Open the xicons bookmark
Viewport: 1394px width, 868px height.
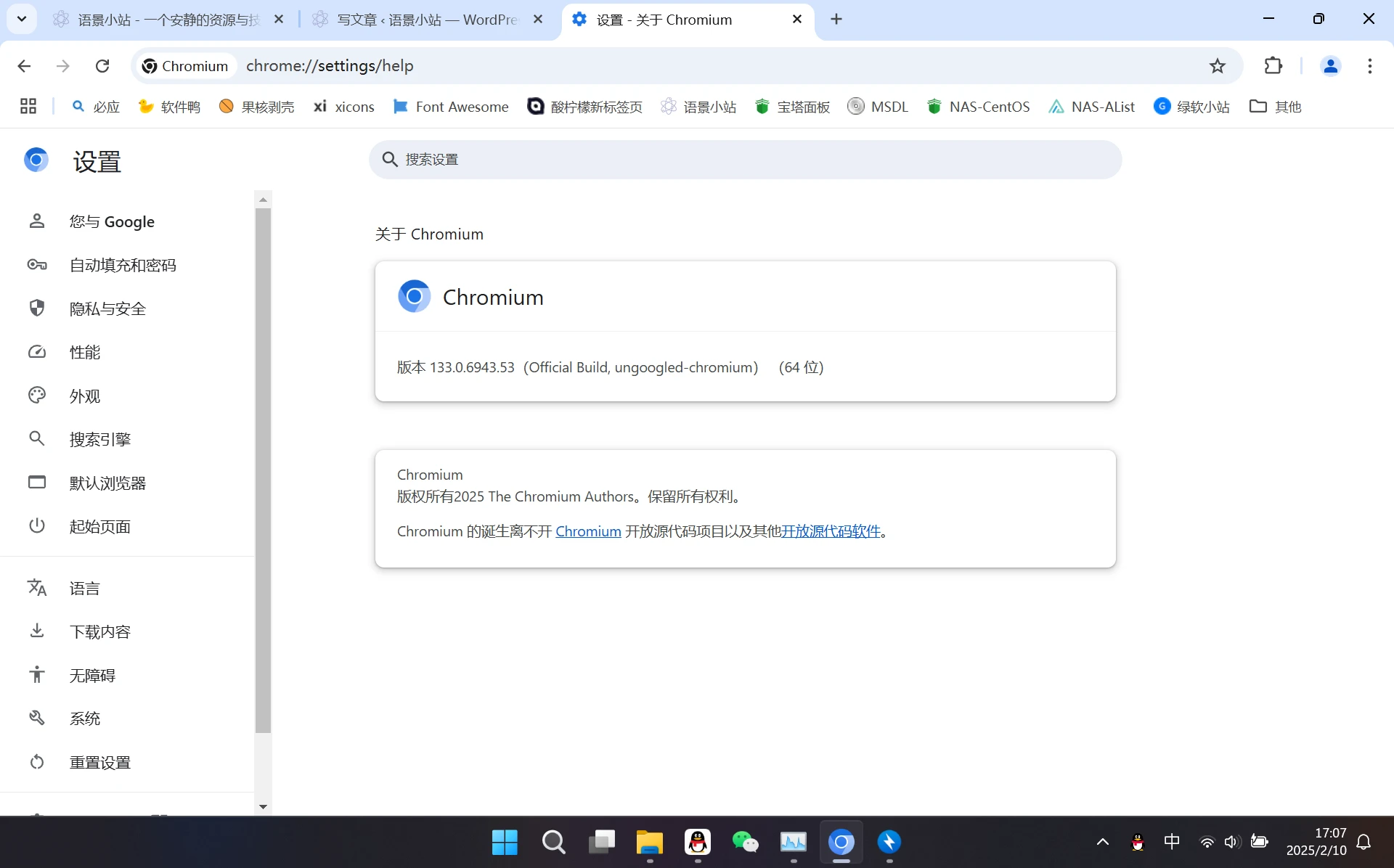click(x=343, y=107)
